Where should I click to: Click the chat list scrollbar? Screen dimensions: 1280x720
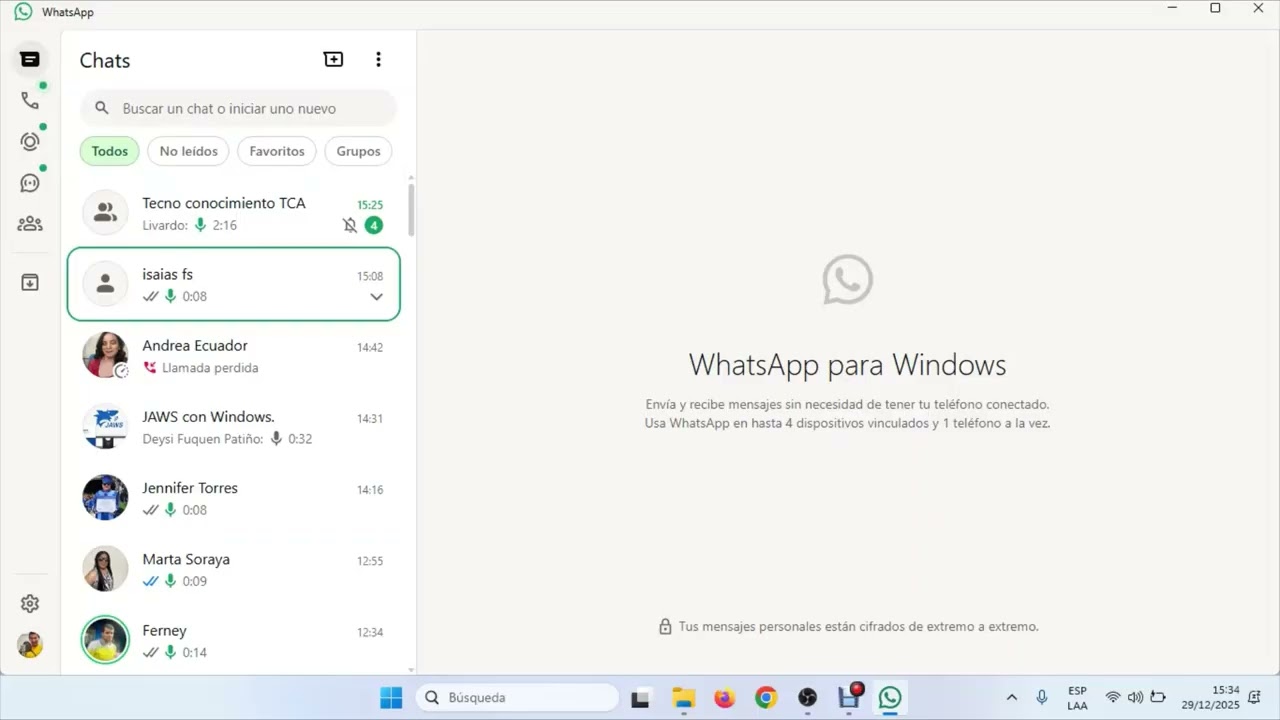click(411, 210)
